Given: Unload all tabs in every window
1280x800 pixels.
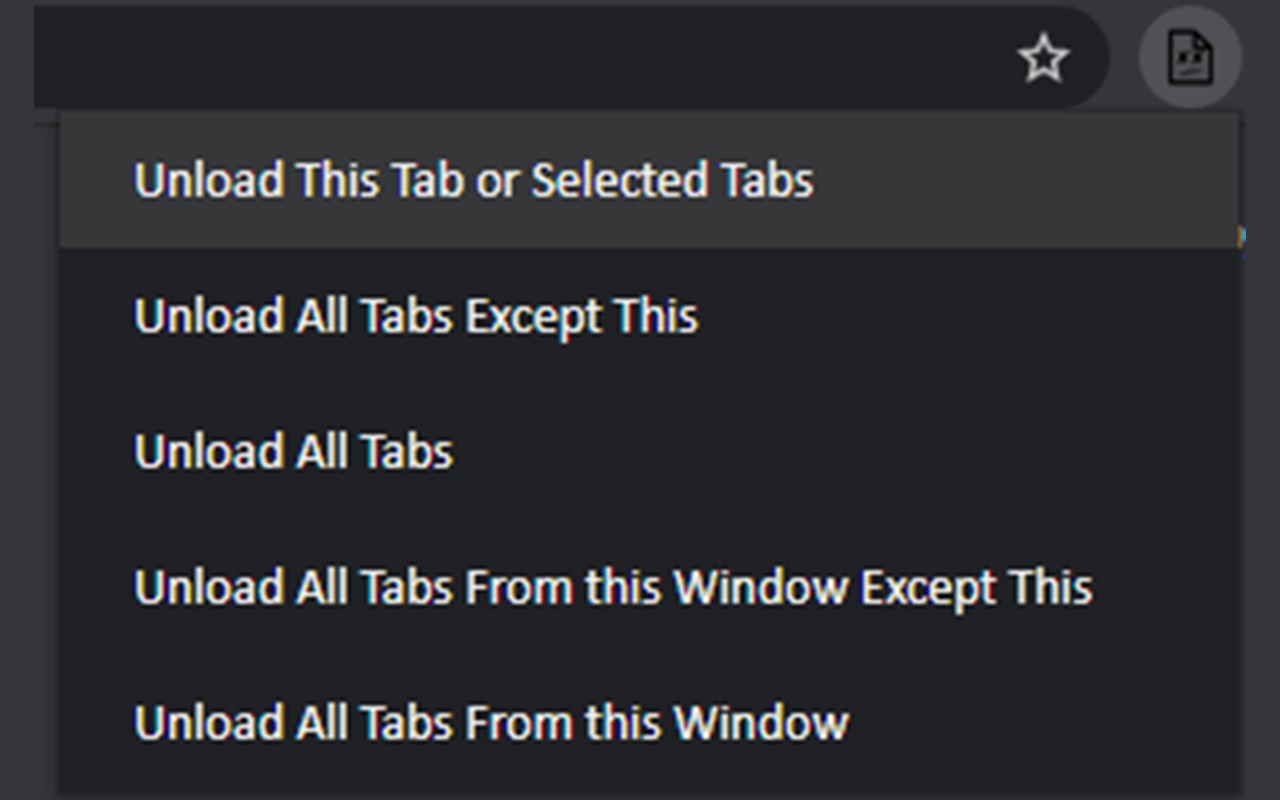Looking at the screenshot, I should [294, 452].
